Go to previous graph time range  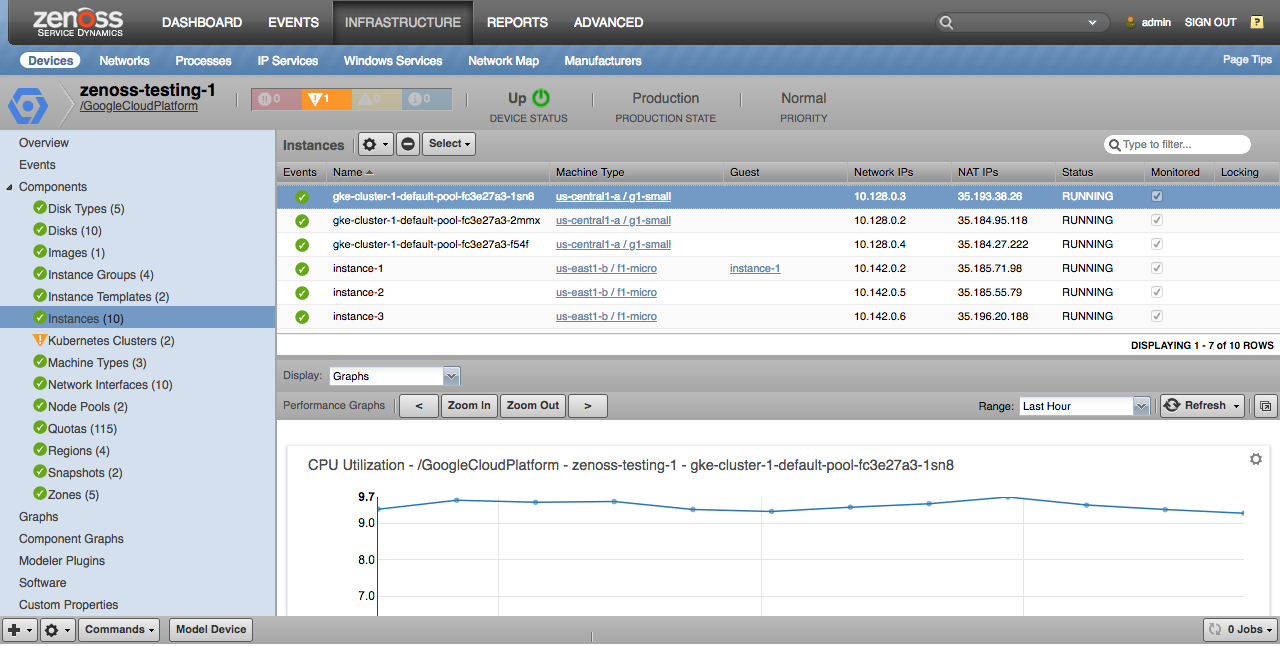(418, 406)
